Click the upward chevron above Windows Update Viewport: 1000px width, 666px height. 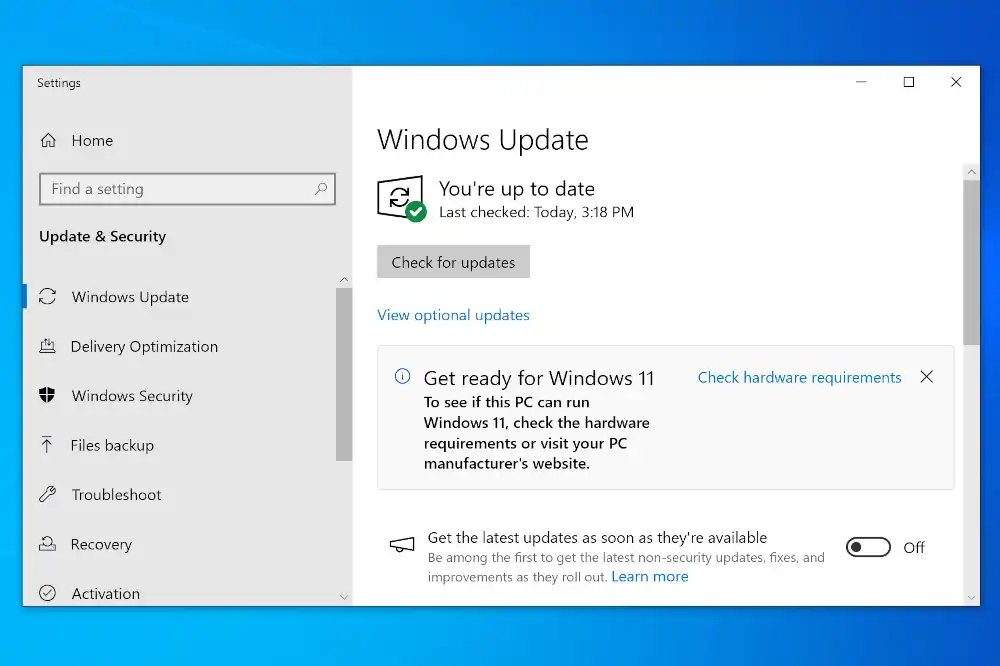(x=344, y=279)
